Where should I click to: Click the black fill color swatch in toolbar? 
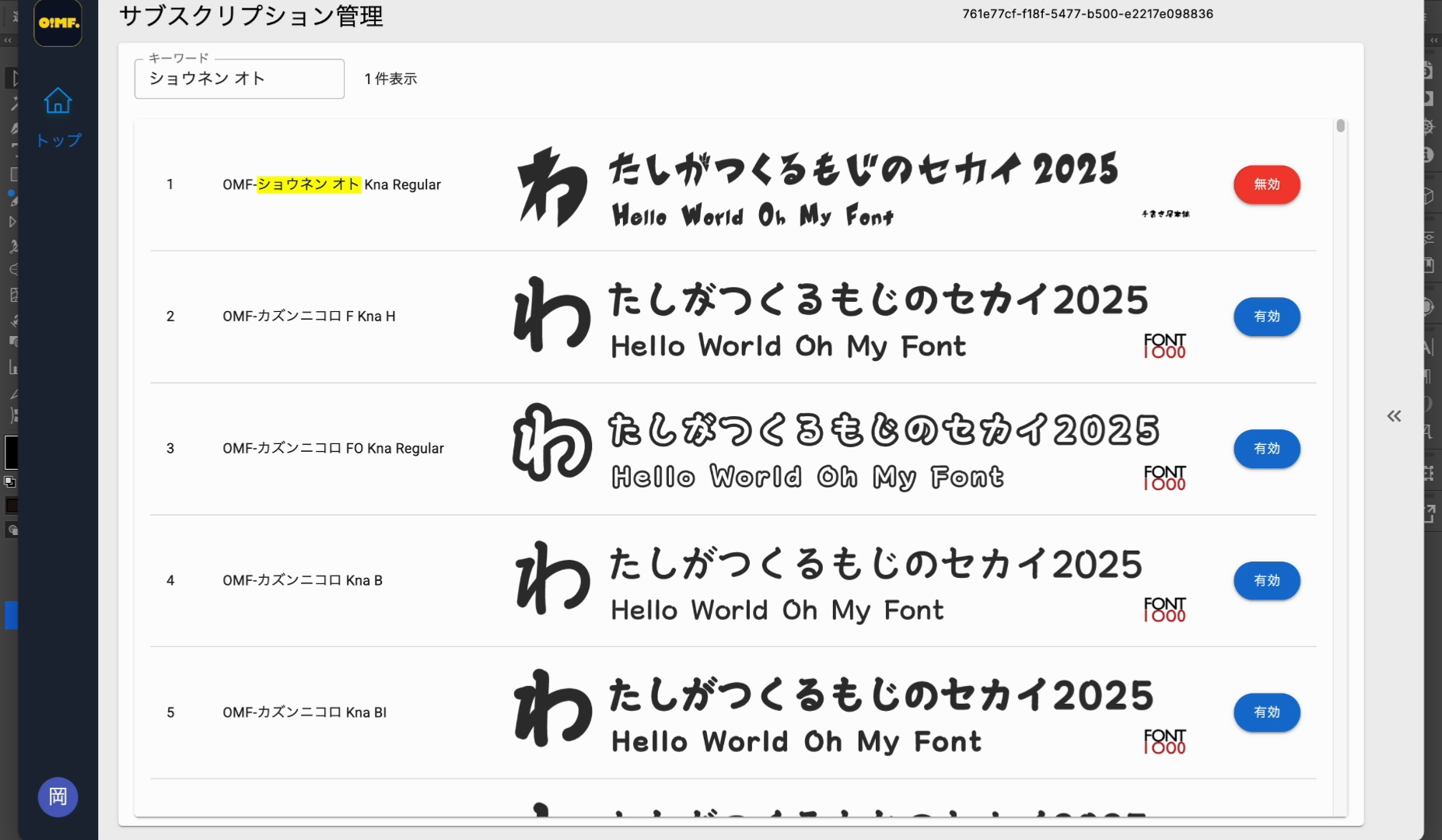tap(10, 452)
